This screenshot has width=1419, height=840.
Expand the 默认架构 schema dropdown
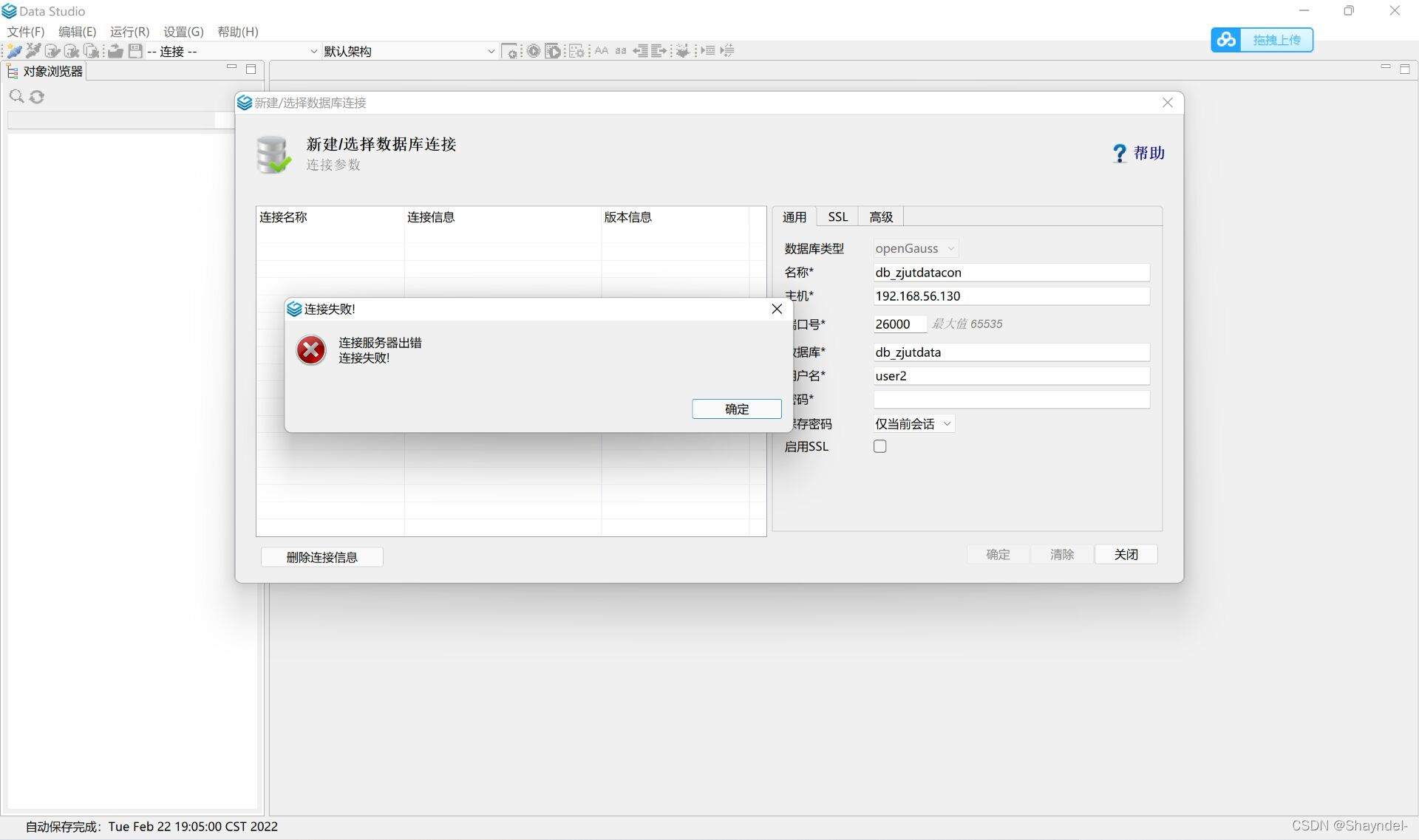[491, 51]
